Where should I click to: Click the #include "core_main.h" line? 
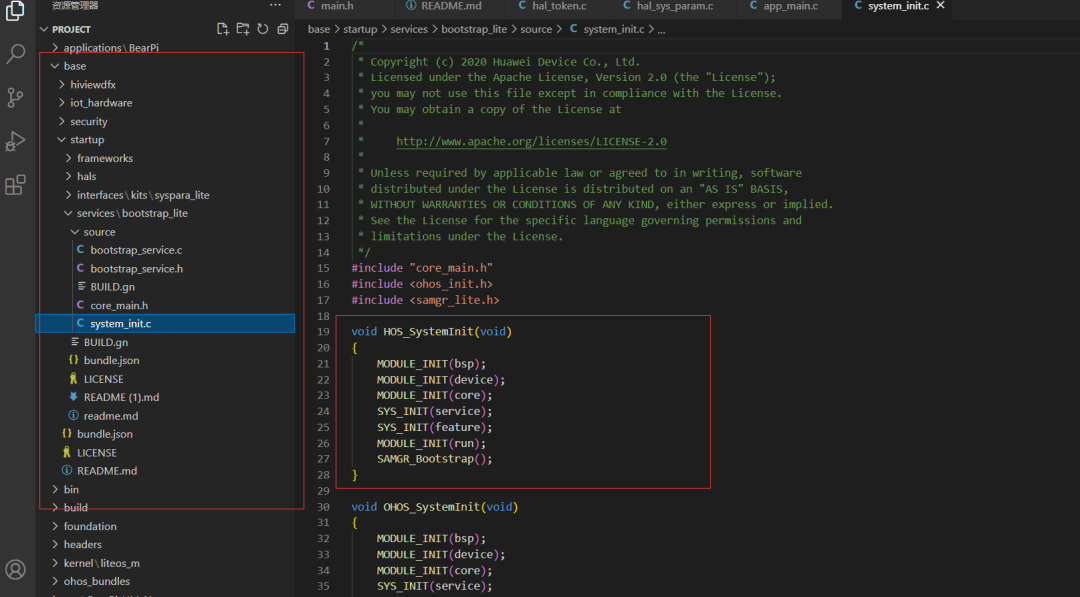(422, 268)
